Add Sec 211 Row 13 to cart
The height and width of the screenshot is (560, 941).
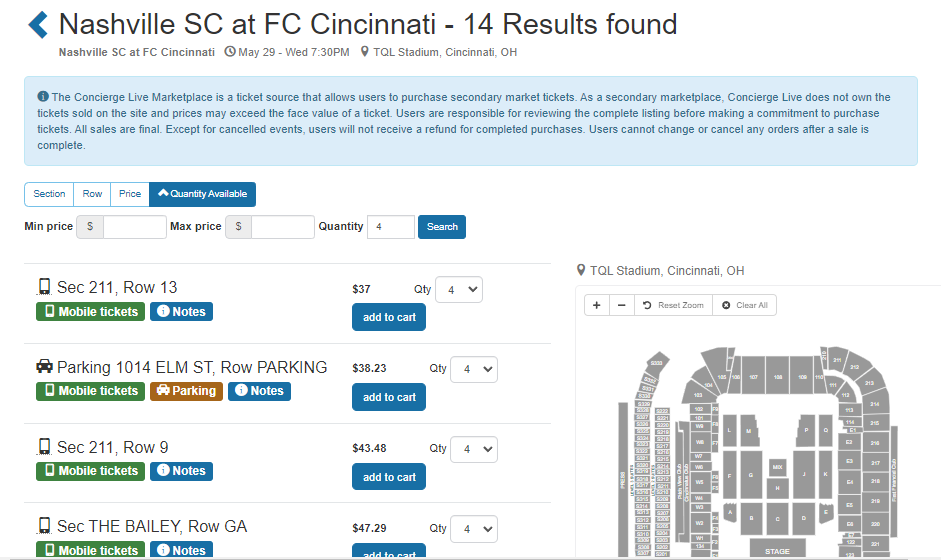pos(389,317)
